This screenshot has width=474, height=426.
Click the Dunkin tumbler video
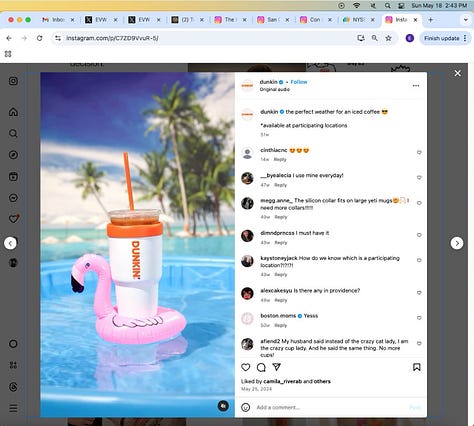point(137,244)
